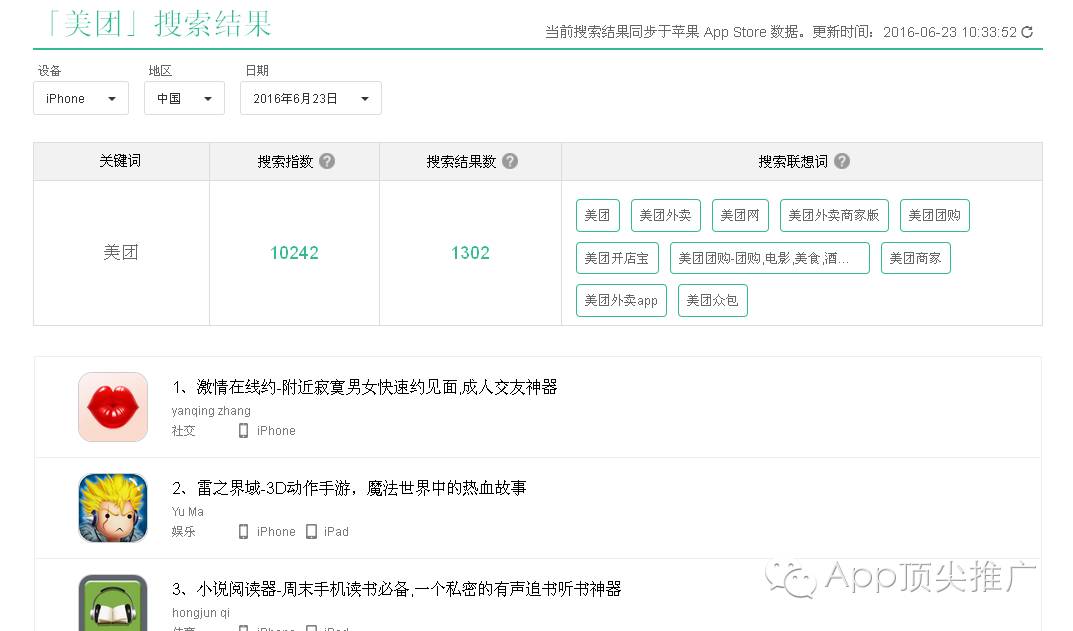Open the red lips app icon
1073x631 pixels.
tap(113, 407)
